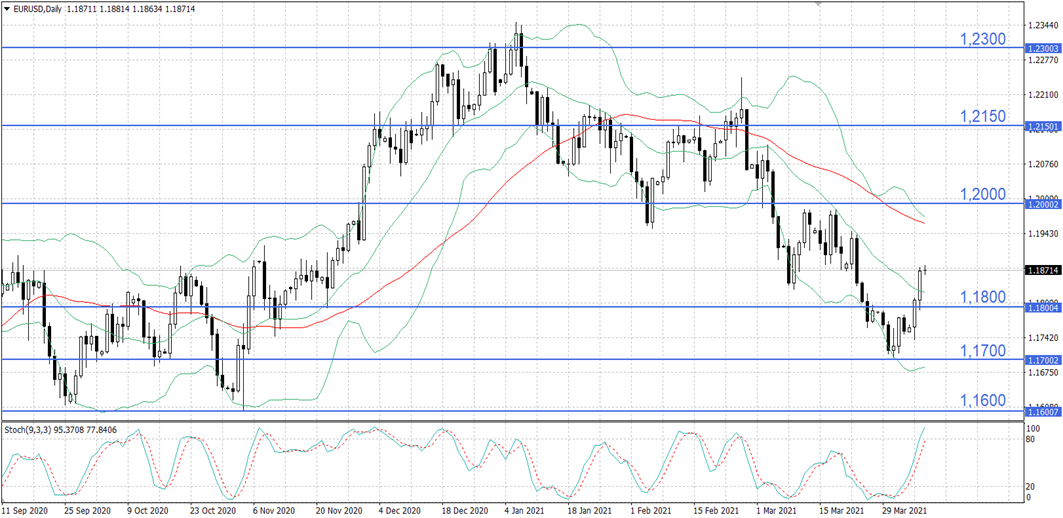
Task: Select the 1,1800 level text label
Action: [x=983, y=297]
